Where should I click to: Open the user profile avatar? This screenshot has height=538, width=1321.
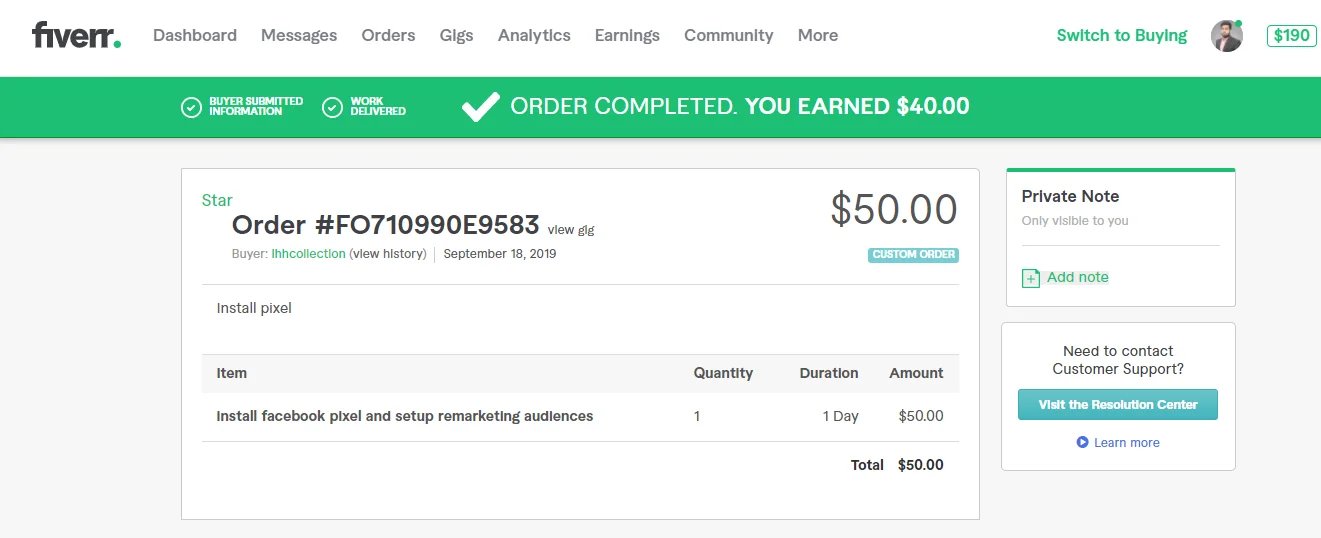click(1226, 36)
